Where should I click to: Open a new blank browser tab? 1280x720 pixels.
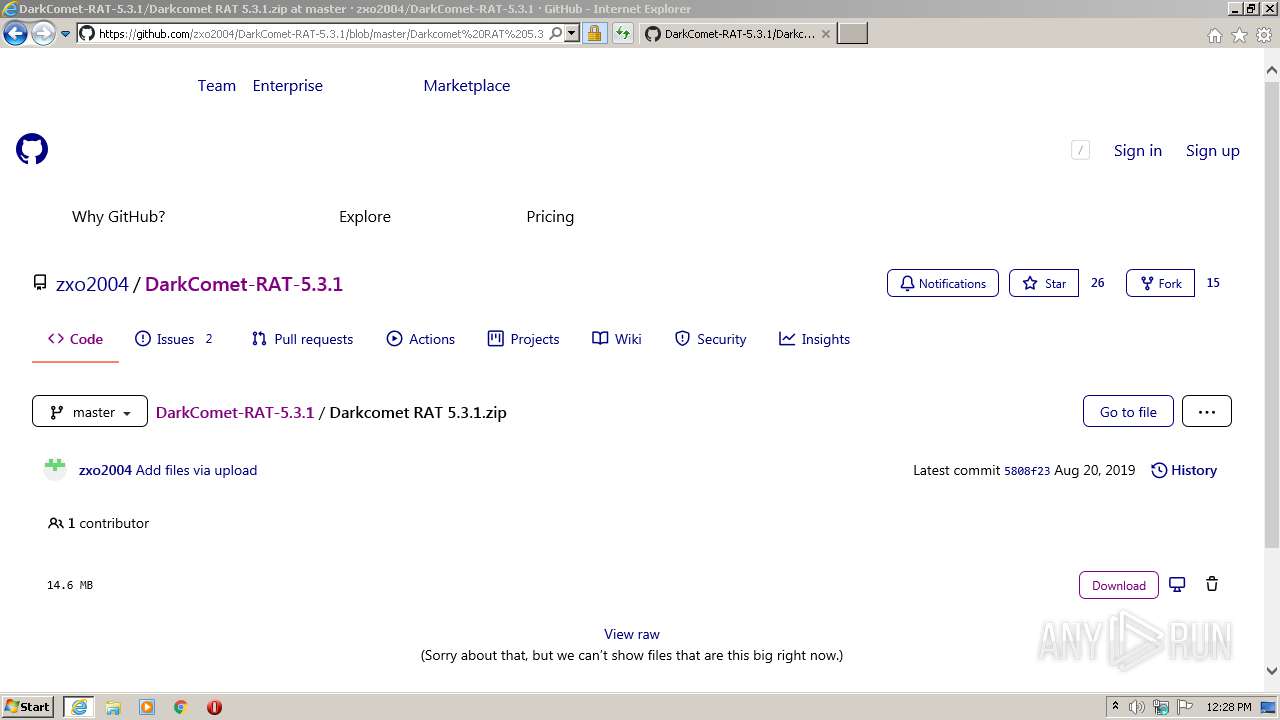852,34
